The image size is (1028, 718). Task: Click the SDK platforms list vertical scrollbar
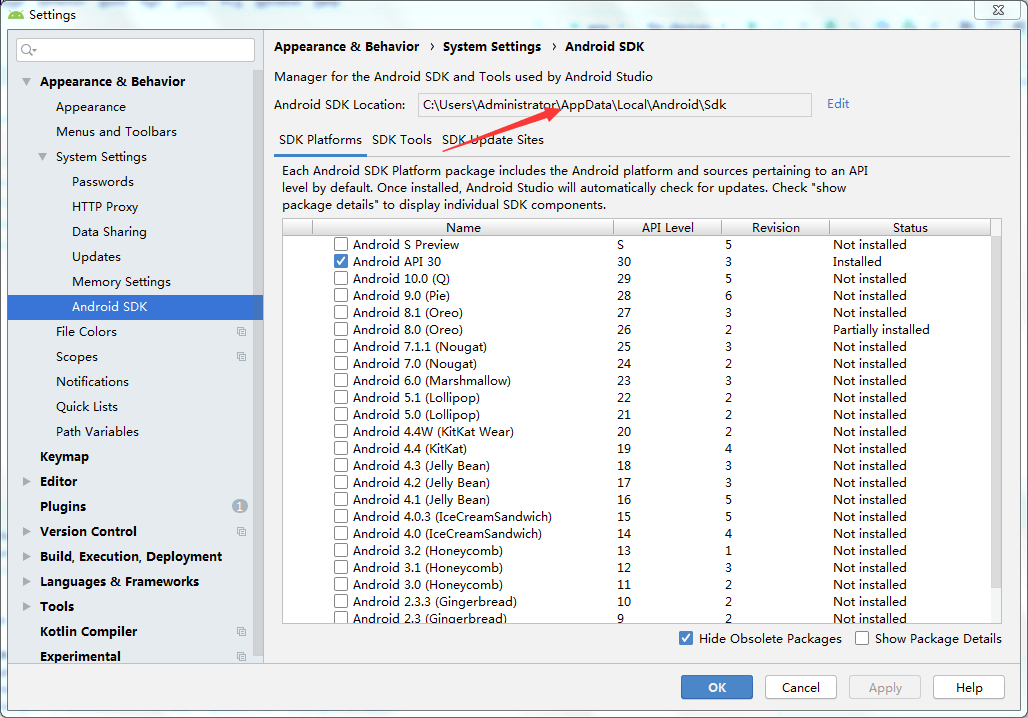996,412
